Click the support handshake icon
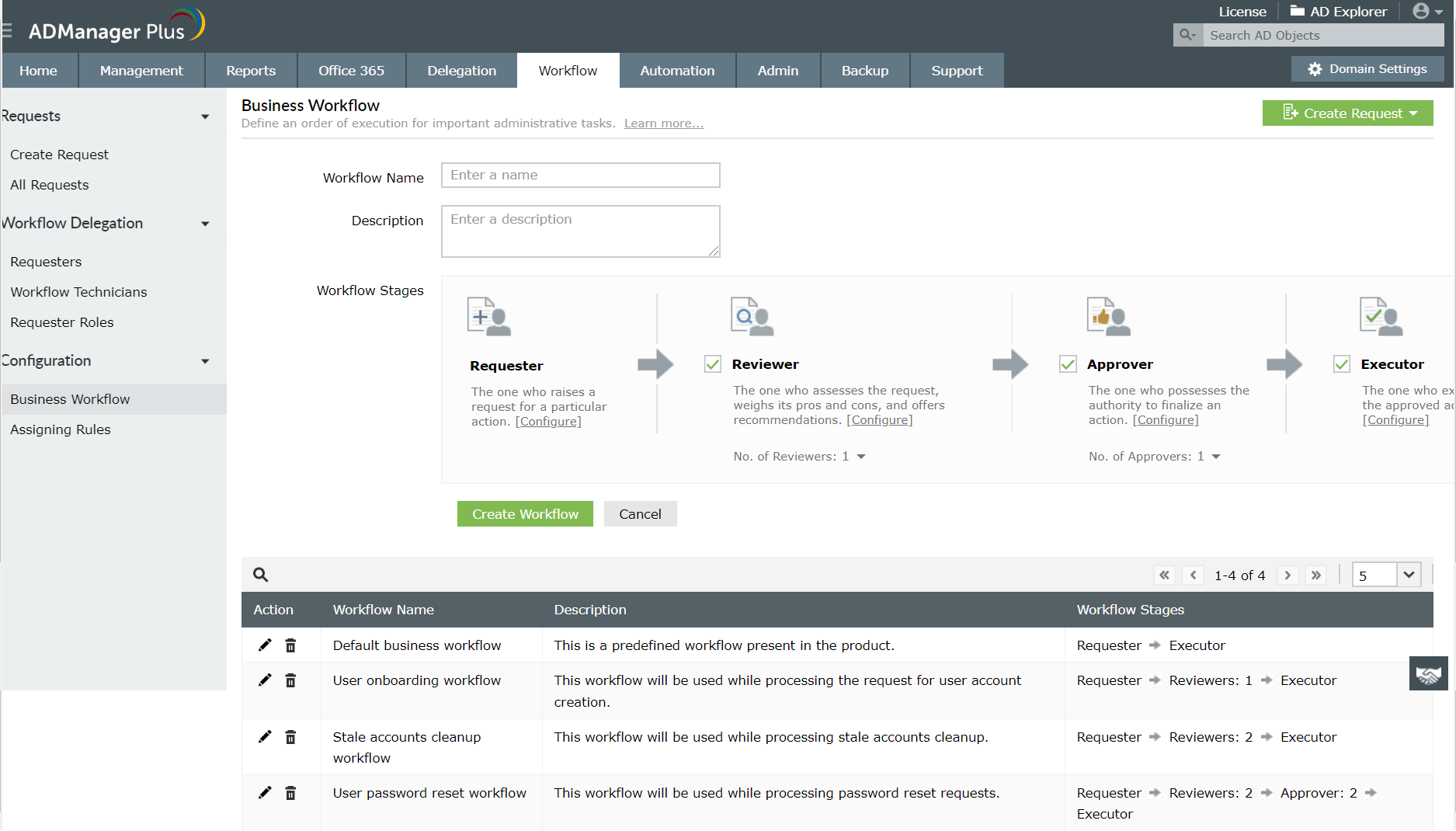The width and height of the screenshot is (1456, 831). pos(1429,673)
